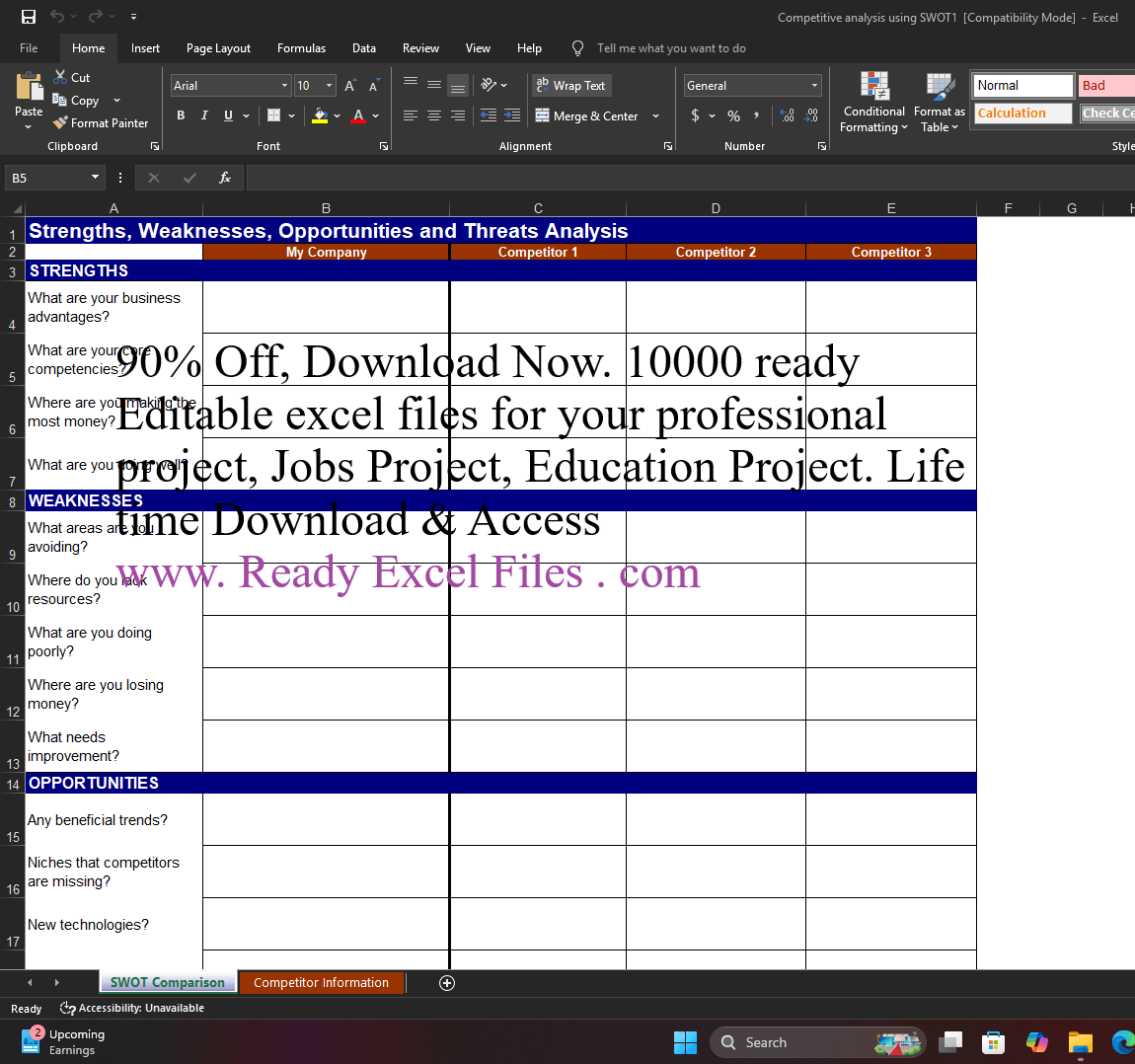This screenshot has height=1064, width=1135.
Task: Cut the selected cells
Action: coord(72,77)
